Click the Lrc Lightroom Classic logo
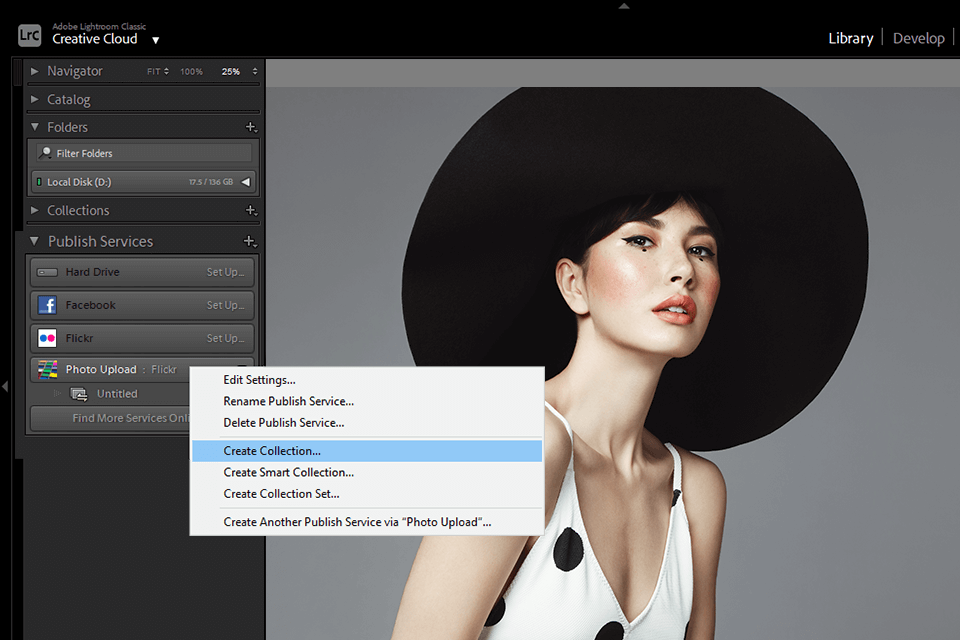 (29, 36)
